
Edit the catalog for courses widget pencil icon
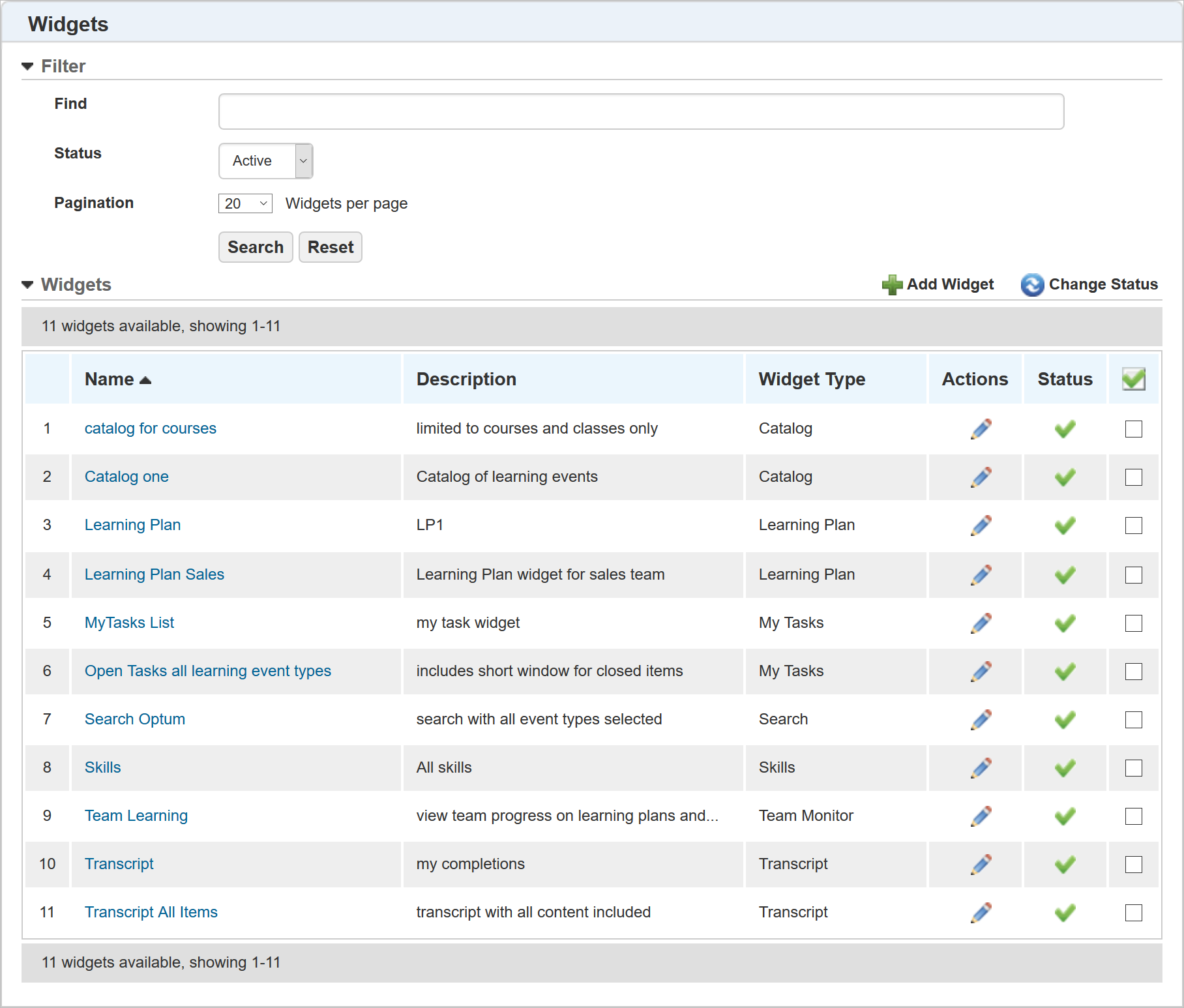click(981, 428)
